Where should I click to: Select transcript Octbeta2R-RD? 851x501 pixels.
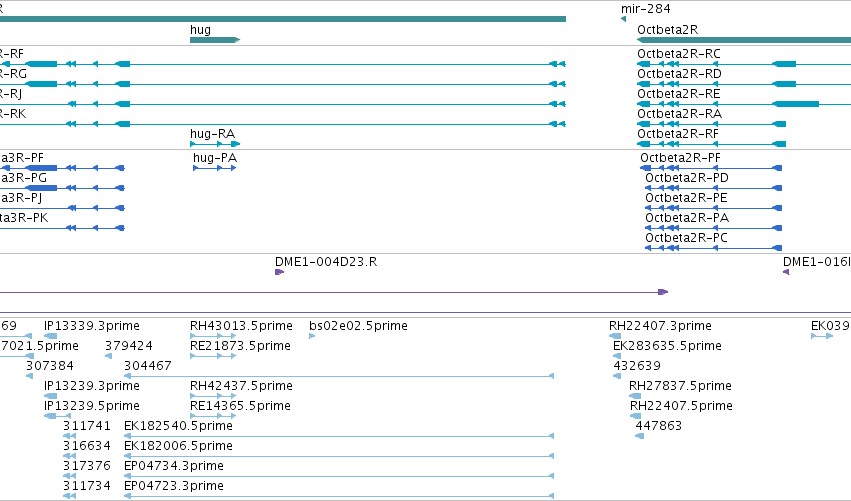679,74
